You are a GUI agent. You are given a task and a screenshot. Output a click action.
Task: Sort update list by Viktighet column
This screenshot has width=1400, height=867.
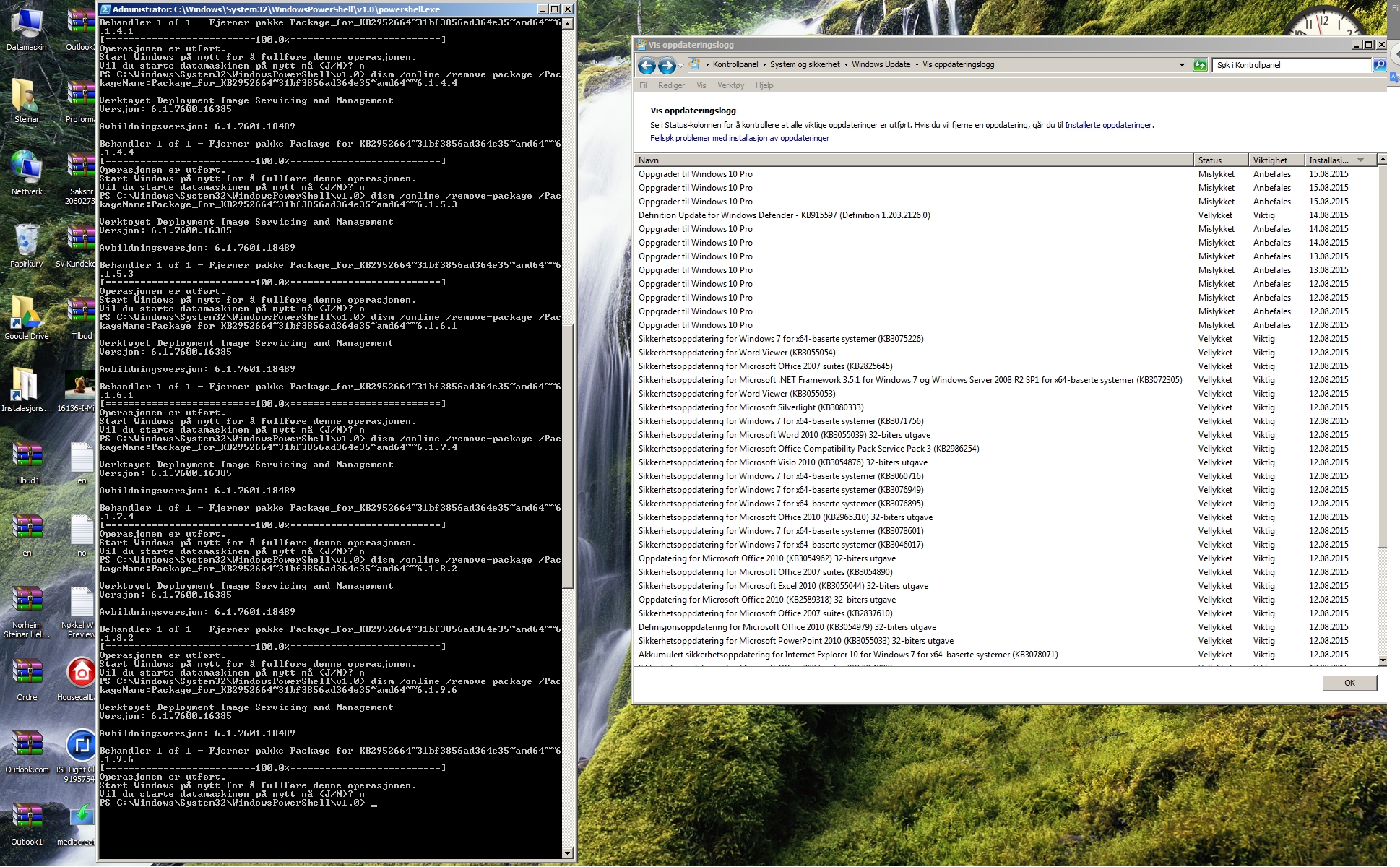tap(1276, 160)
